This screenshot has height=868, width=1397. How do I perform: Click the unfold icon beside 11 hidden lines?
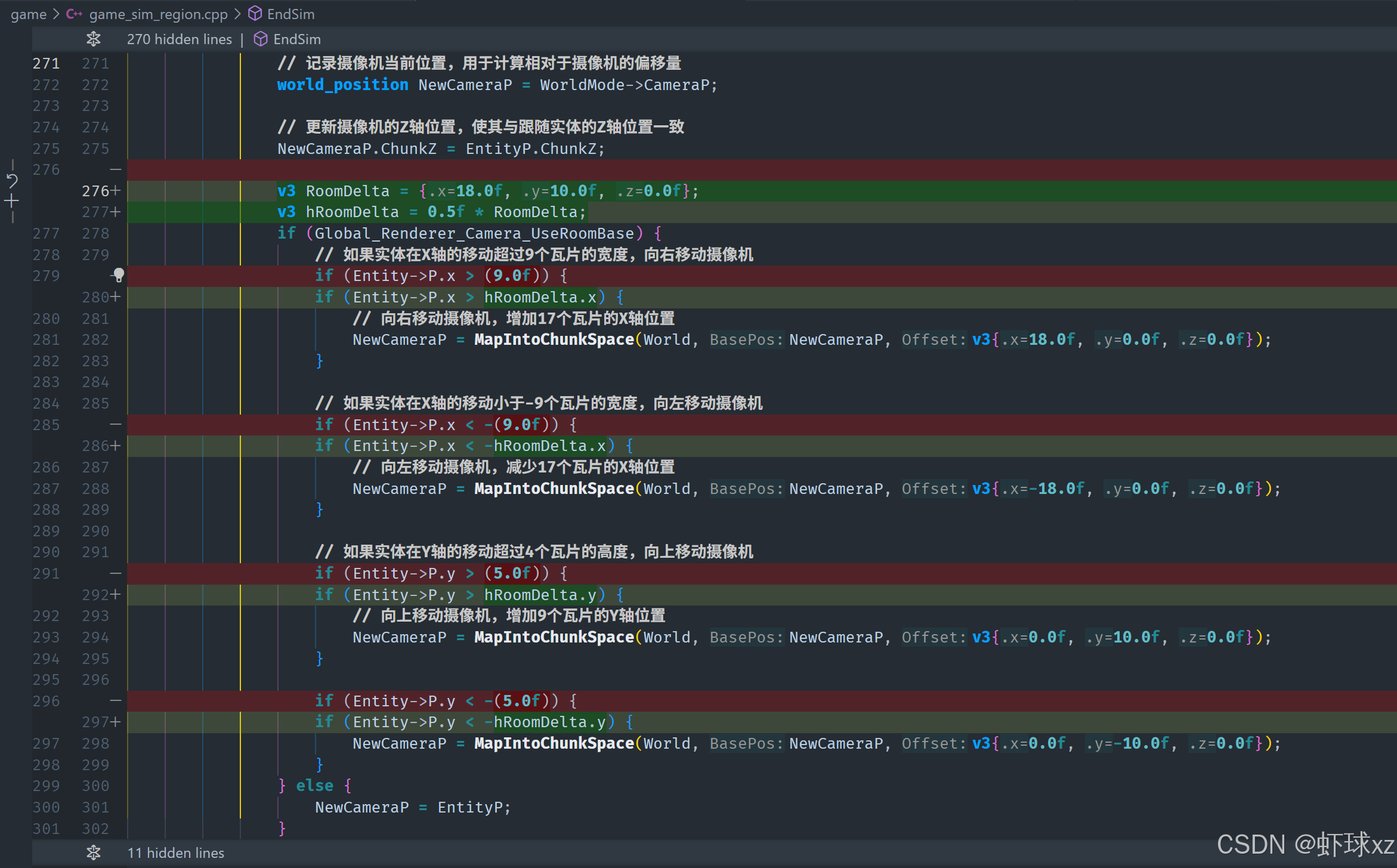94,852
